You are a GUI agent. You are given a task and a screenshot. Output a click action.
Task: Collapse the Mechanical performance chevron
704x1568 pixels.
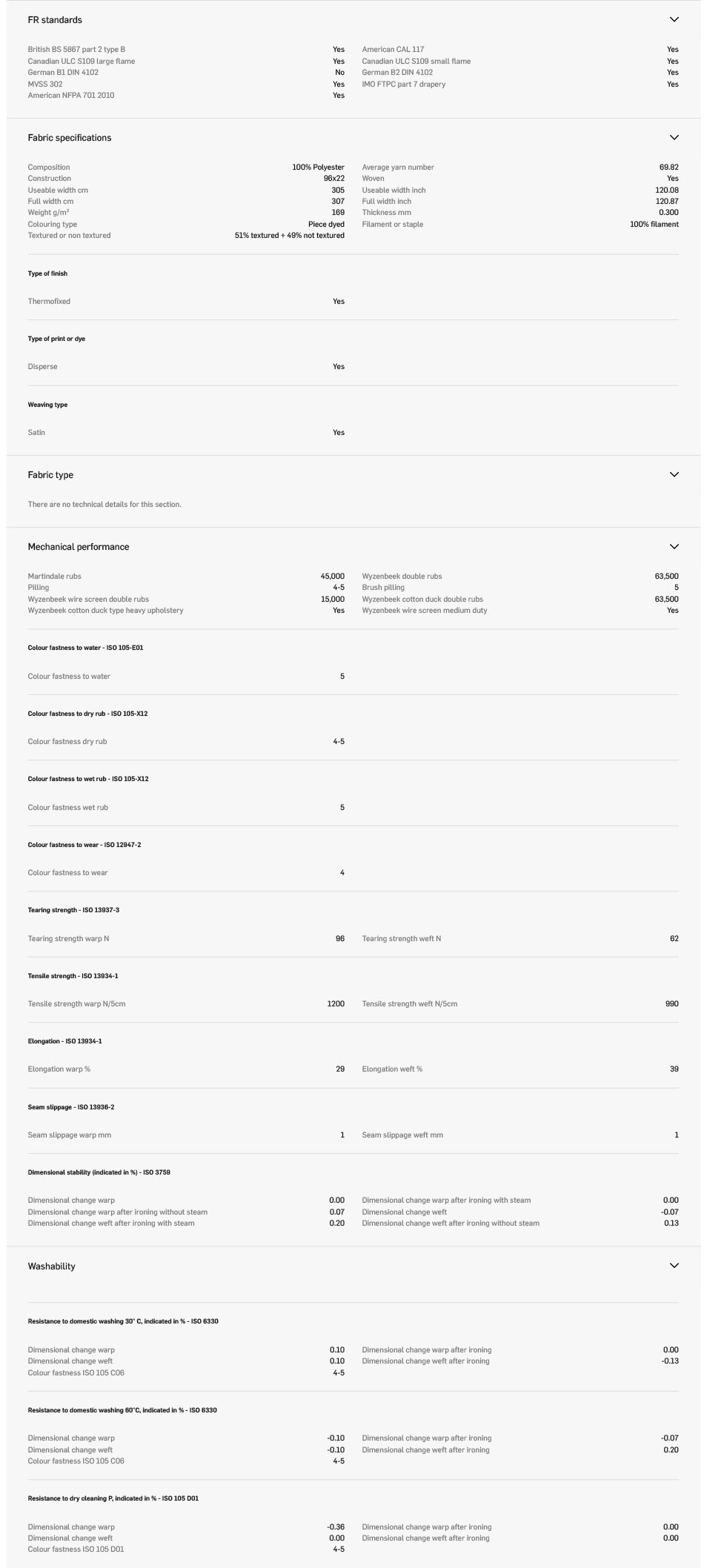tap(674, 547)
